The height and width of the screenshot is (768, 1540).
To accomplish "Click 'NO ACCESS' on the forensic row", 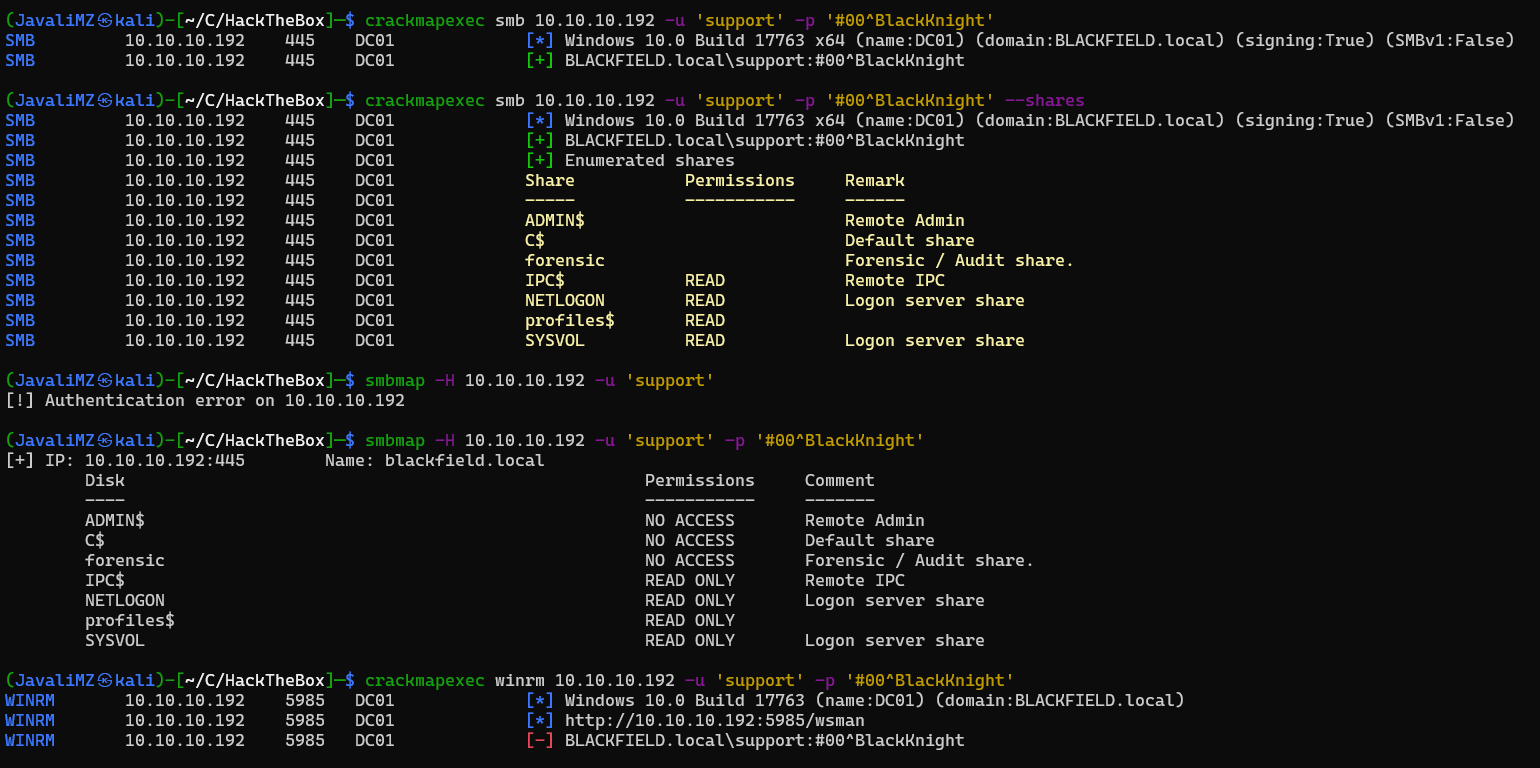I will coord(690,560).
